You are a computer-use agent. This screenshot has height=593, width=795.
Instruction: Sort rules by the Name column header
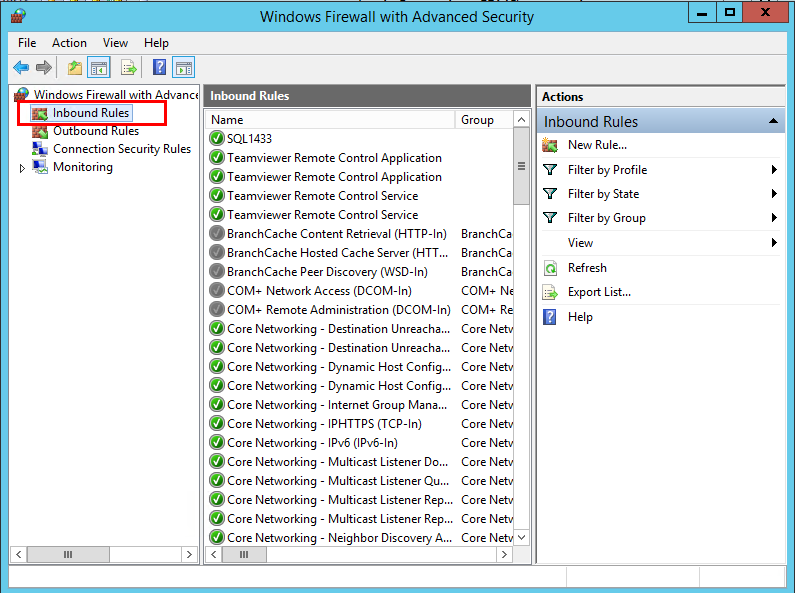(330, 120)
